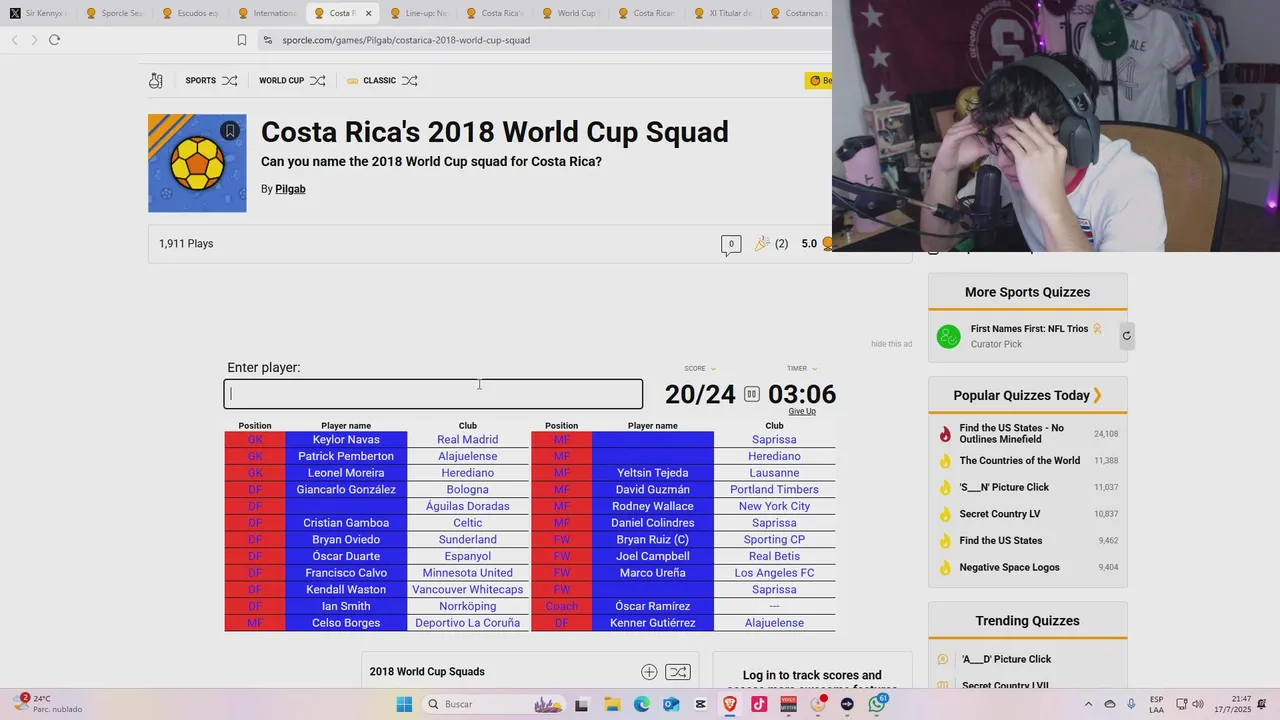The width and height of the screenshot is (1280, 720).
Task: Open author Pilgab's profile
Action: pos(290,189)
